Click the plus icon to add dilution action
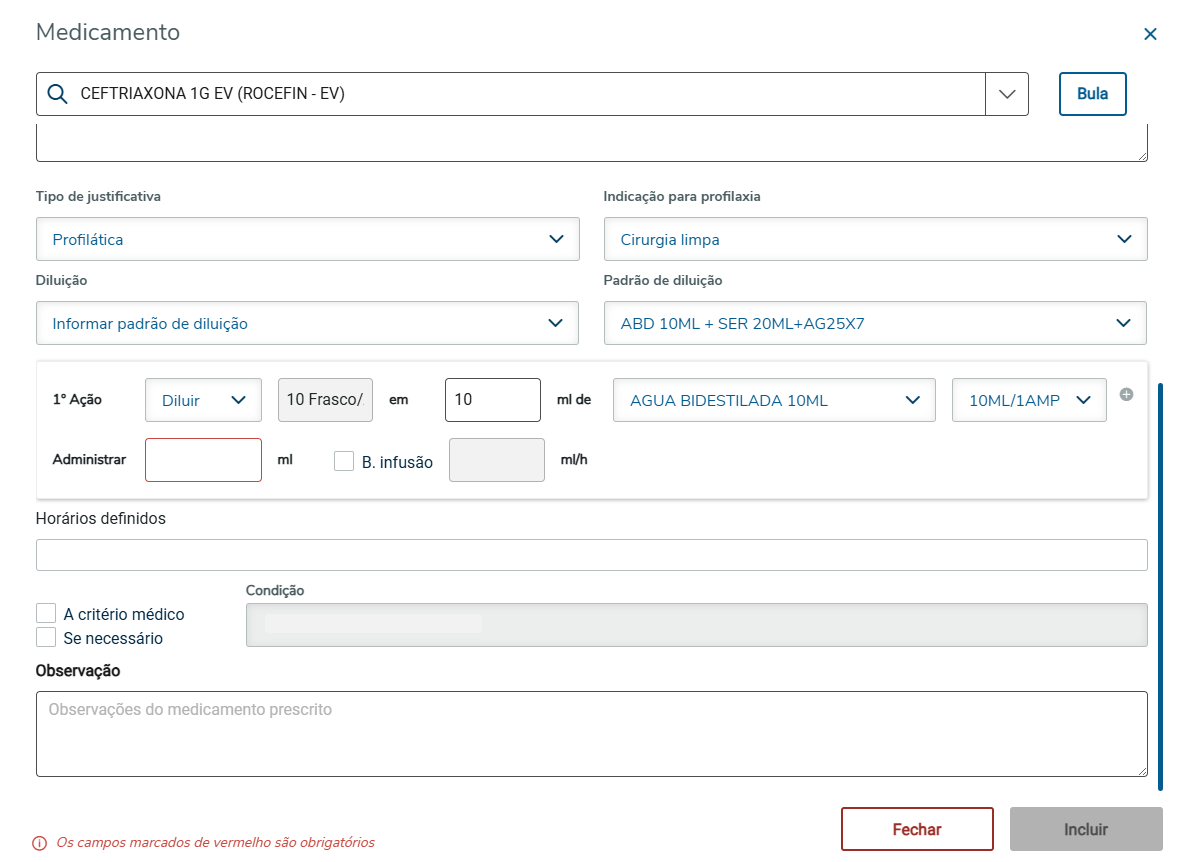This screenshot has width=1192, height=862. coord(1126,395)
